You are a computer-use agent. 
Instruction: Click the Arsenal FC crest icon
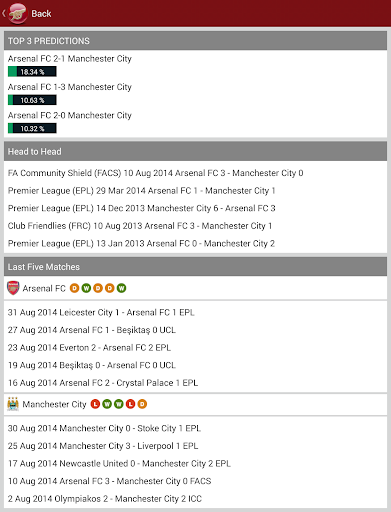coord(13,288)
